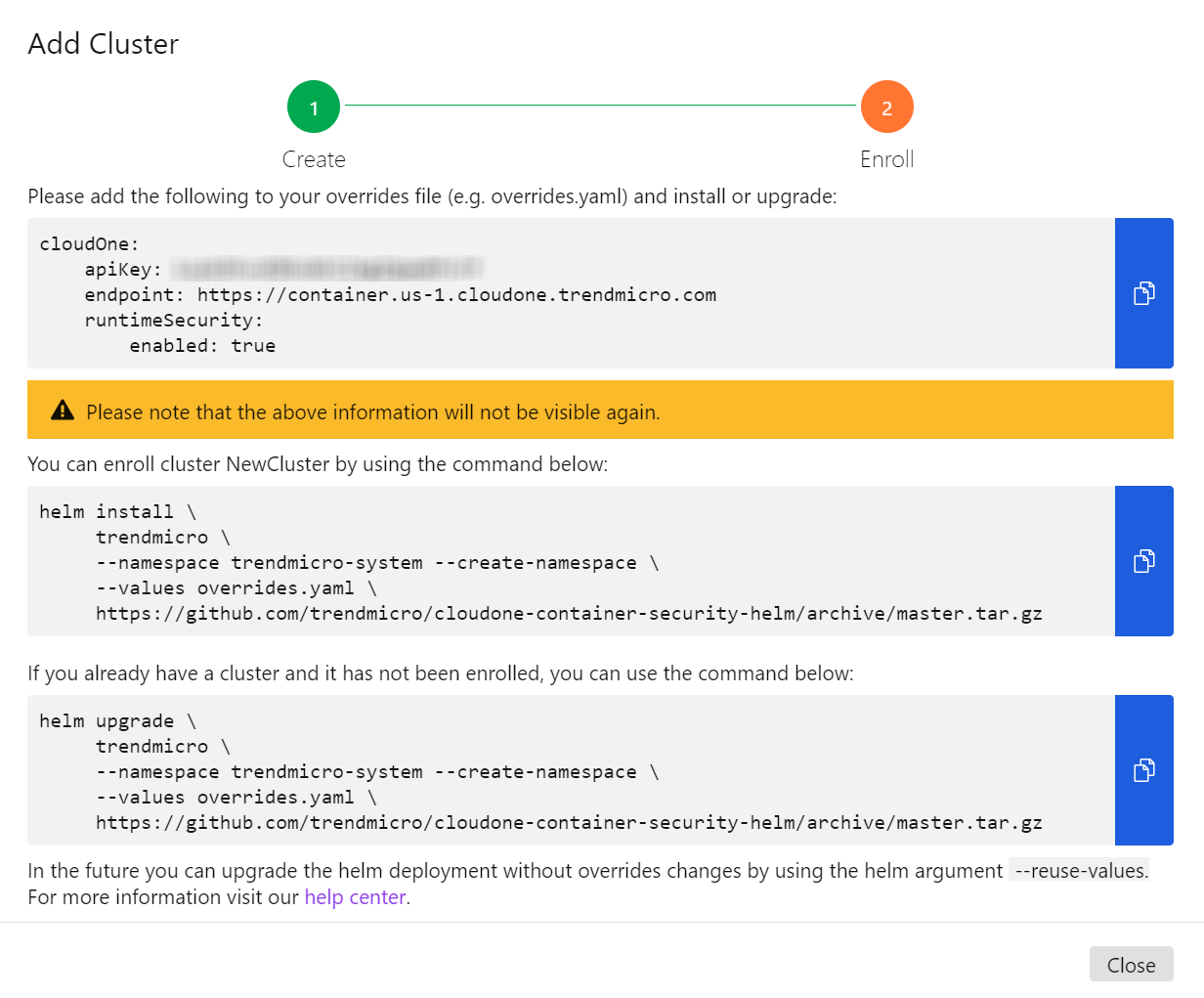Click the 'helm upgrade' first line

pyautogui.click(x=117, y=721)
